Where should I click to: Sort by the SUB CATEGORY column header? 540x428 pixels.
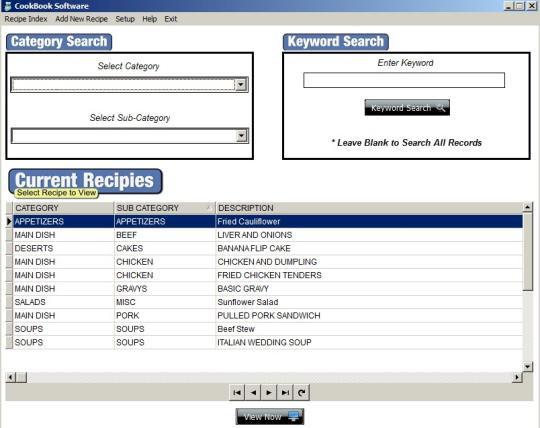[x=164, y=208]
